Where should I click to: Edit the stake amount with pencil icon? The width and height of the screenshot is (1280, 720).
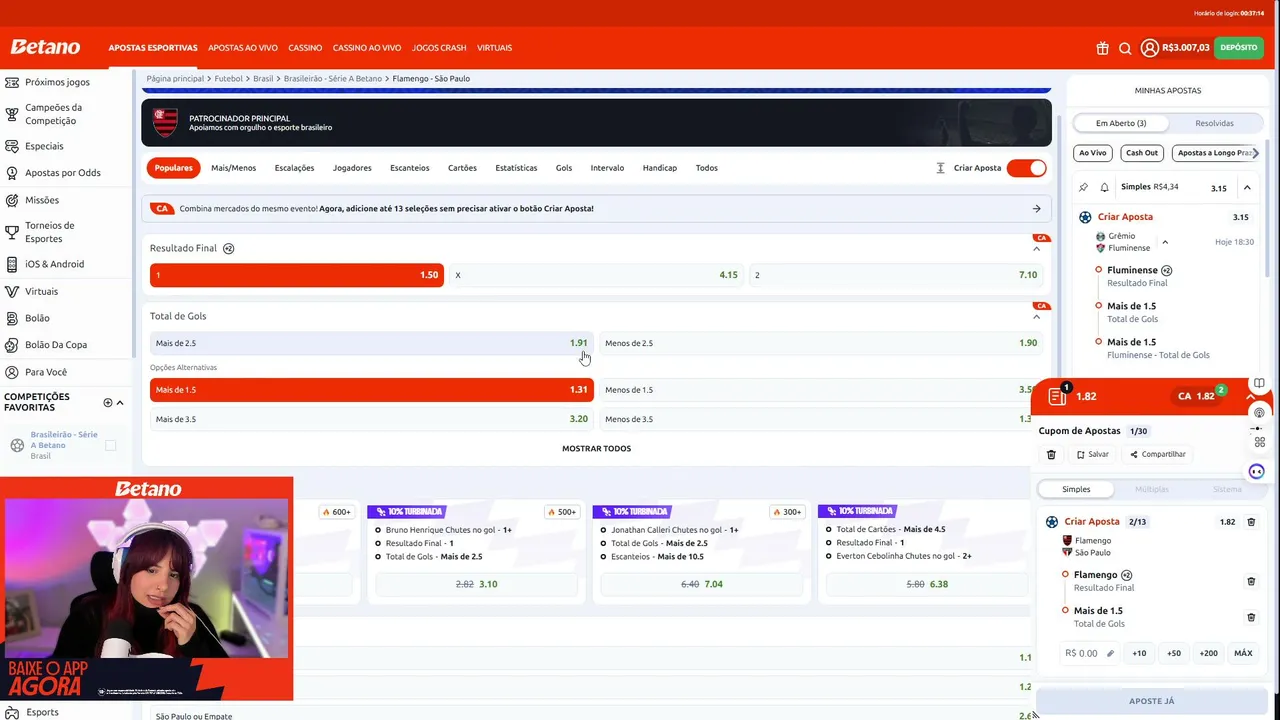click(x=1110, y=653)
